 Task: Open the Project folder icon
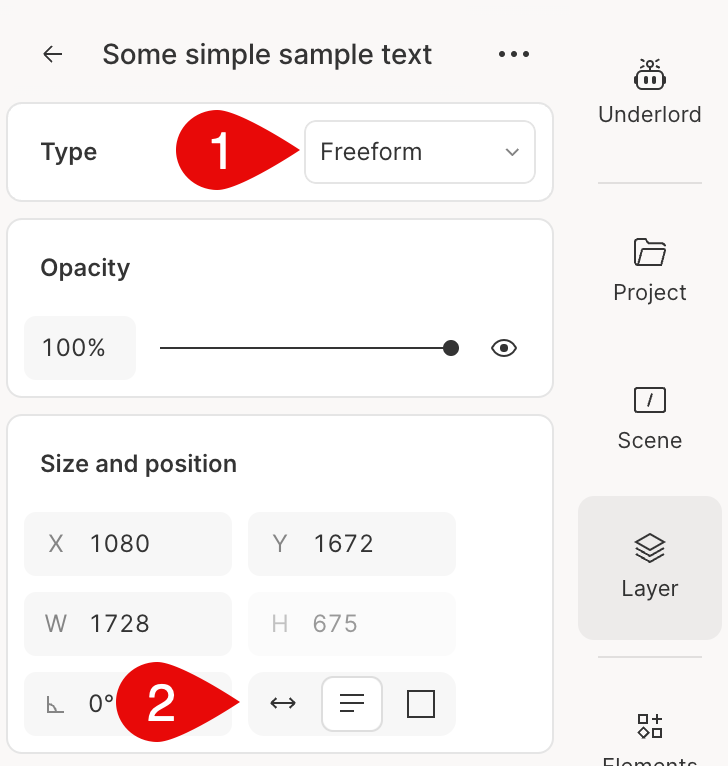click(649, 252)
